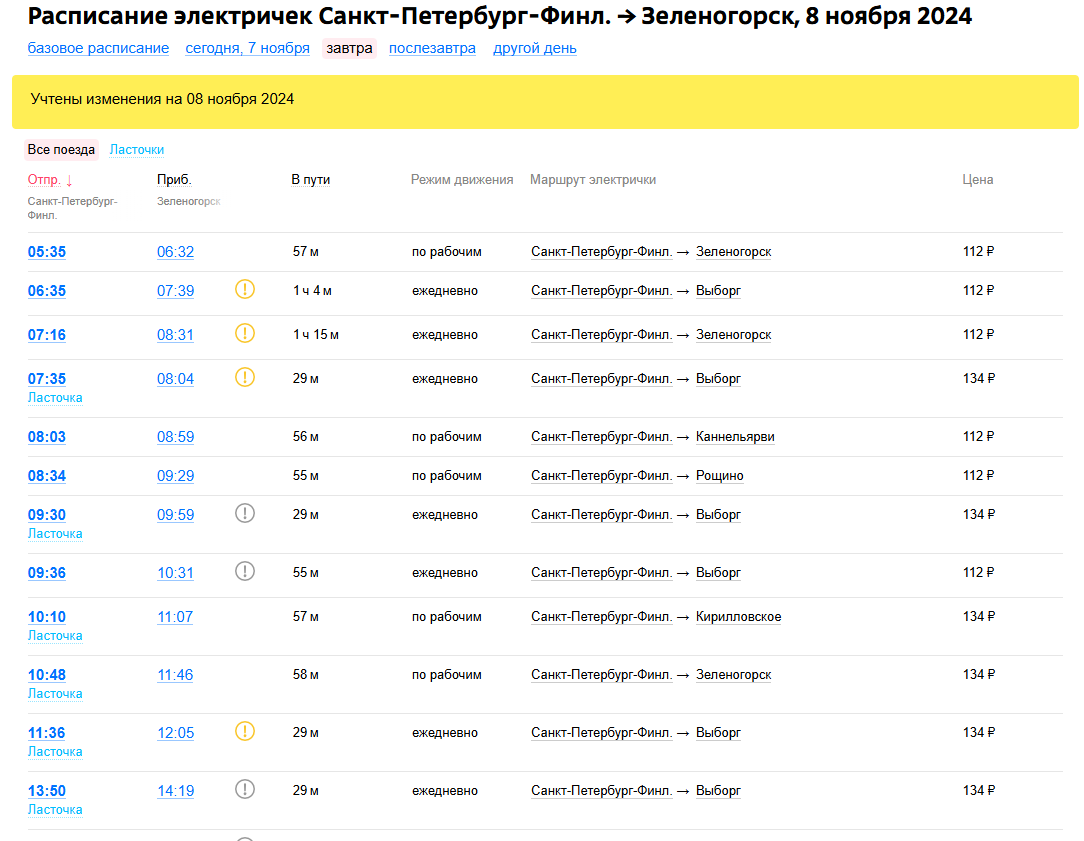Screen dimensions: 1084x841
Task: Click Ласточка label under 09:30
Action: point(55,534)
